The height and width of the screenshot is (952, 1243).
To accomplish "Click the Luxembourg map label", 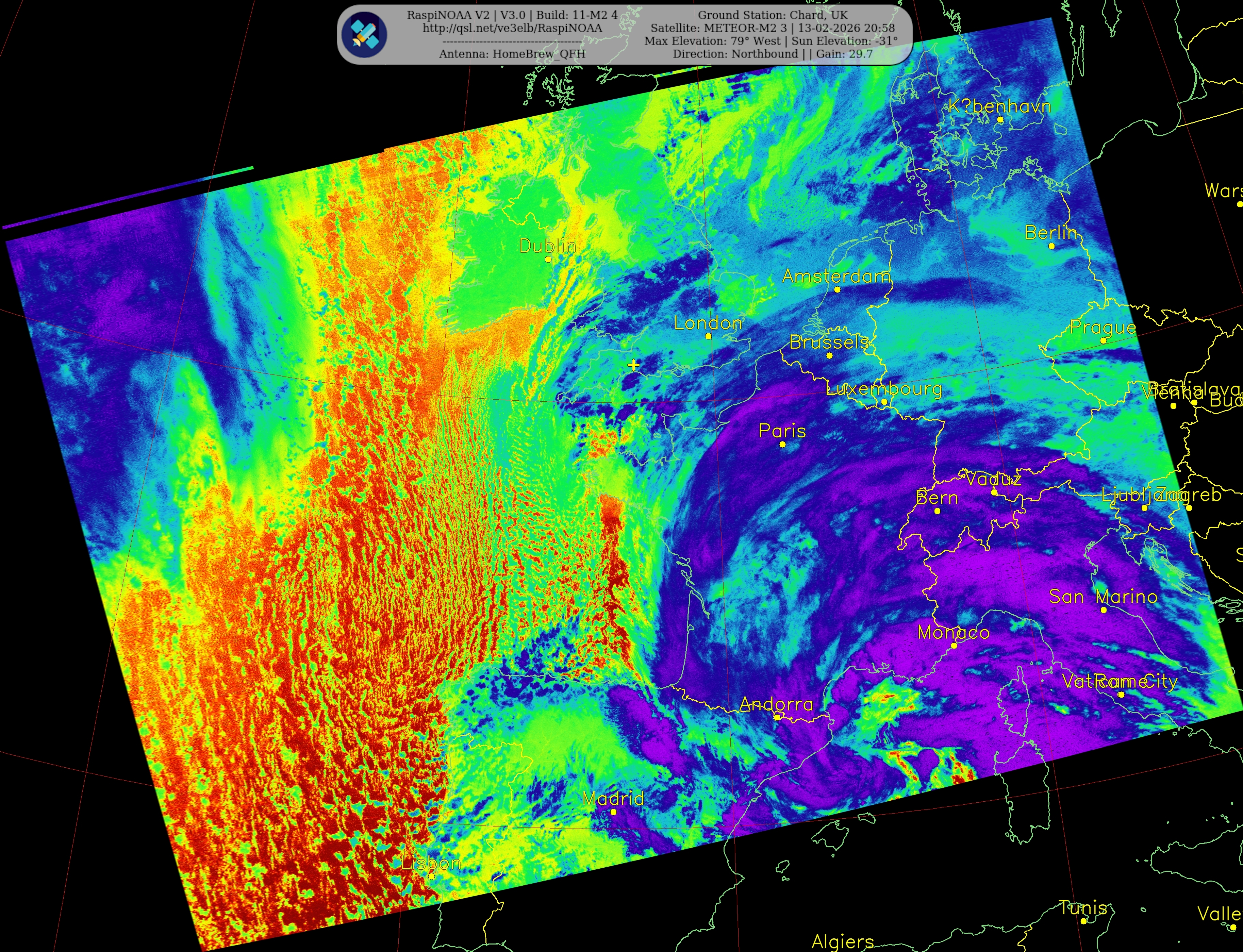I will click(x=884, y=389).
